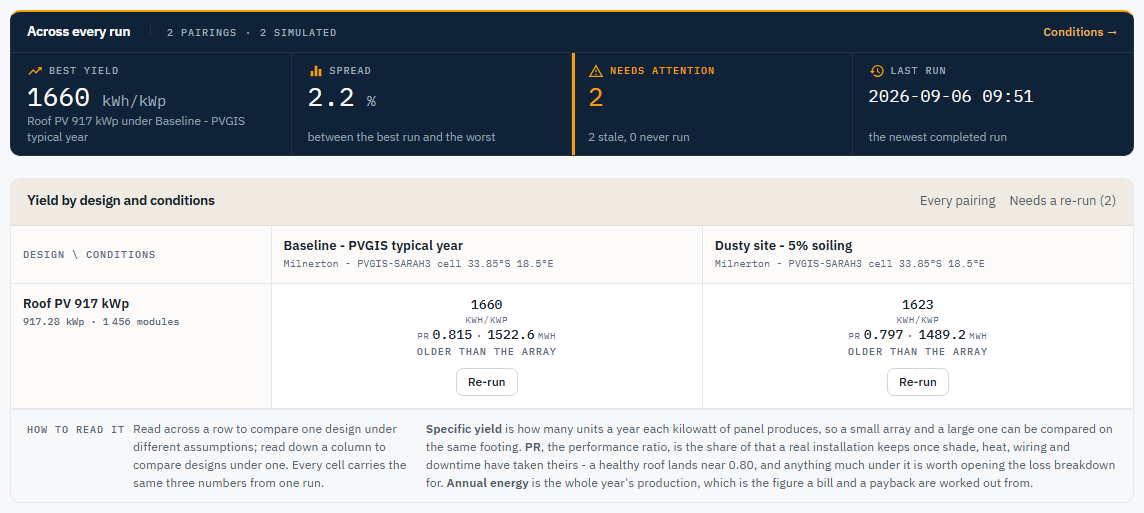
Task: Click the Across every run heading
Action: point(79,31)
